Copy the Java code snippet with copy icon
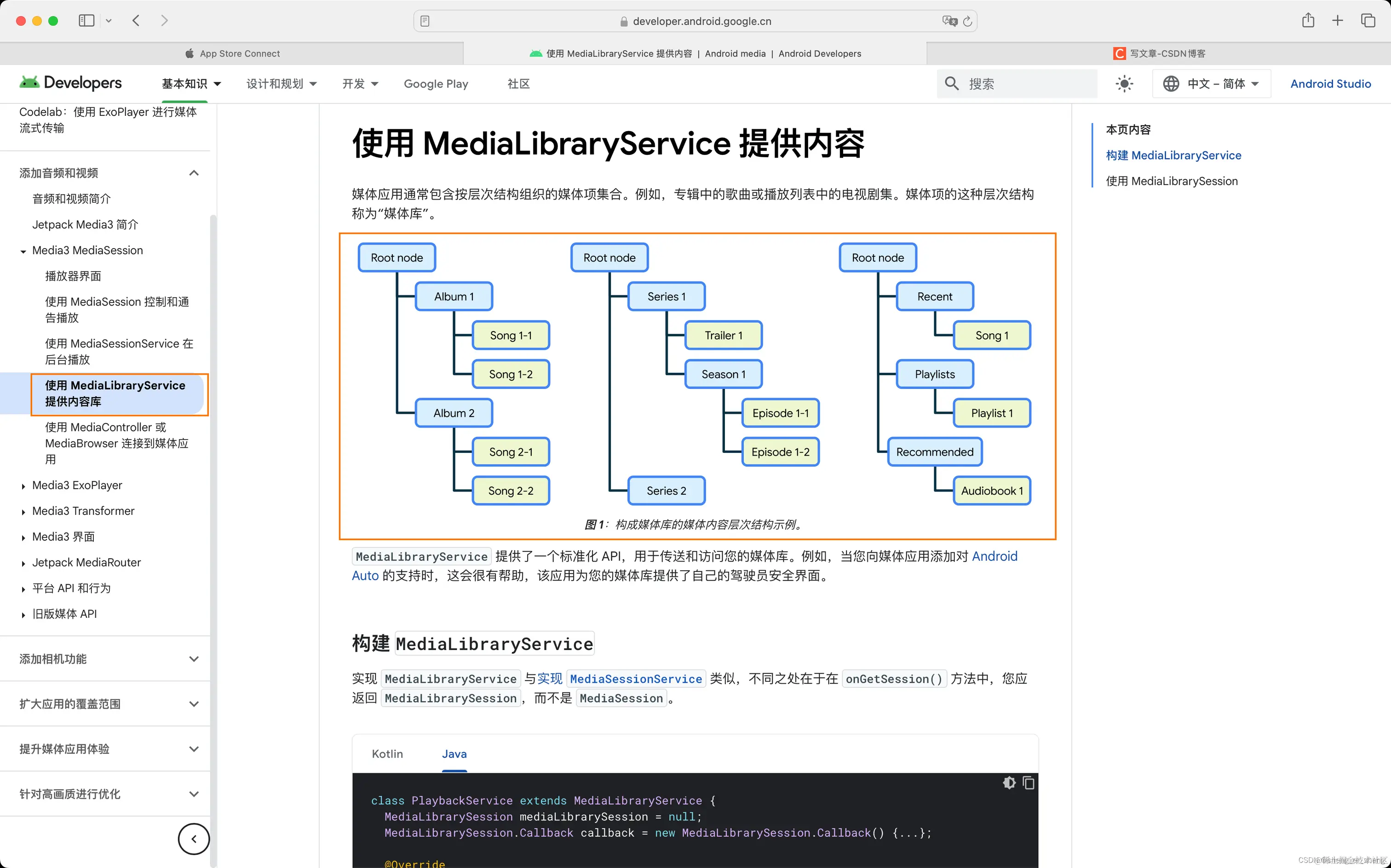Screen dimensions: 1391x868 coord(1028,782)
